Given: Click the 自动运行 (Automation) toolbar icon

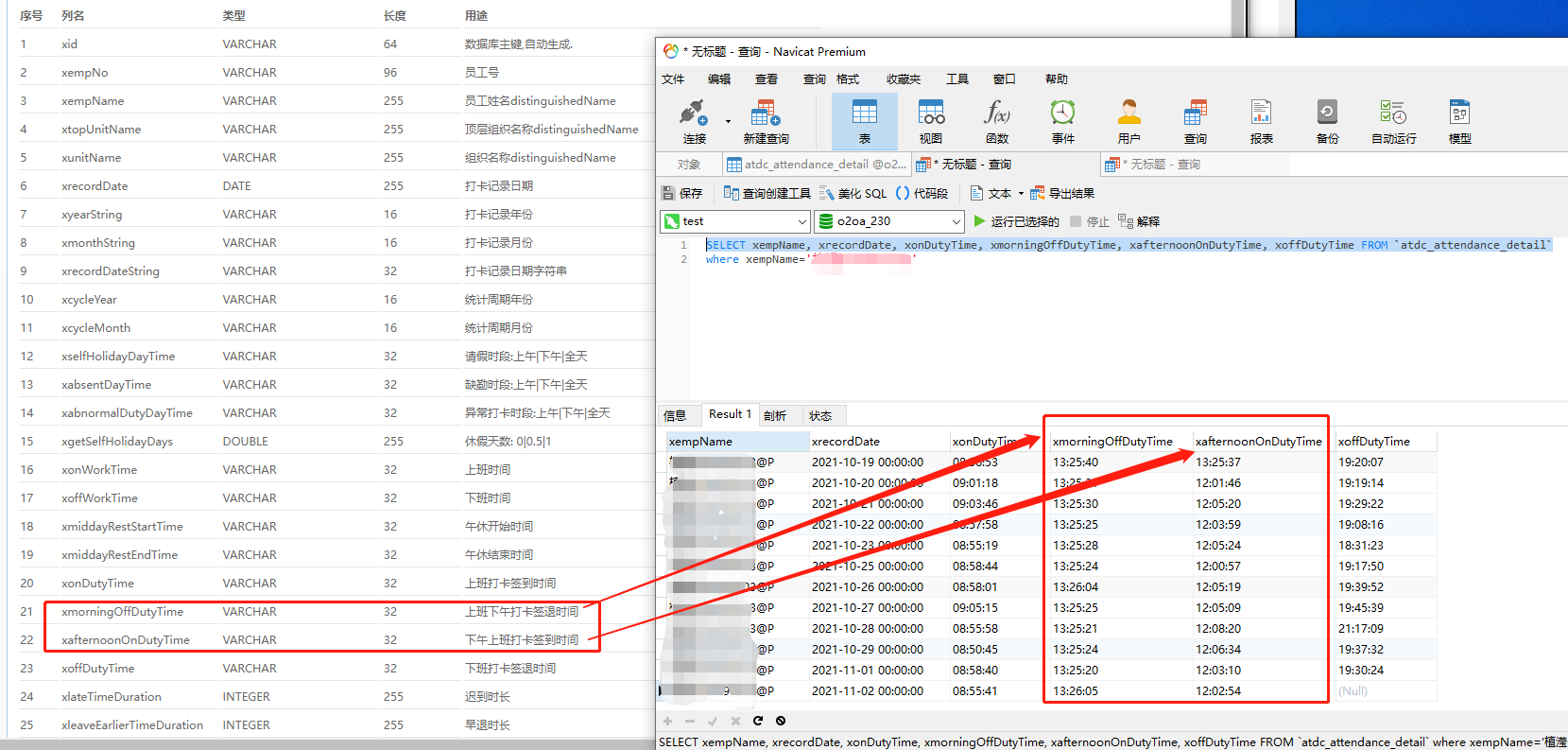Looking at the screenshot, I should (1393, 122).
